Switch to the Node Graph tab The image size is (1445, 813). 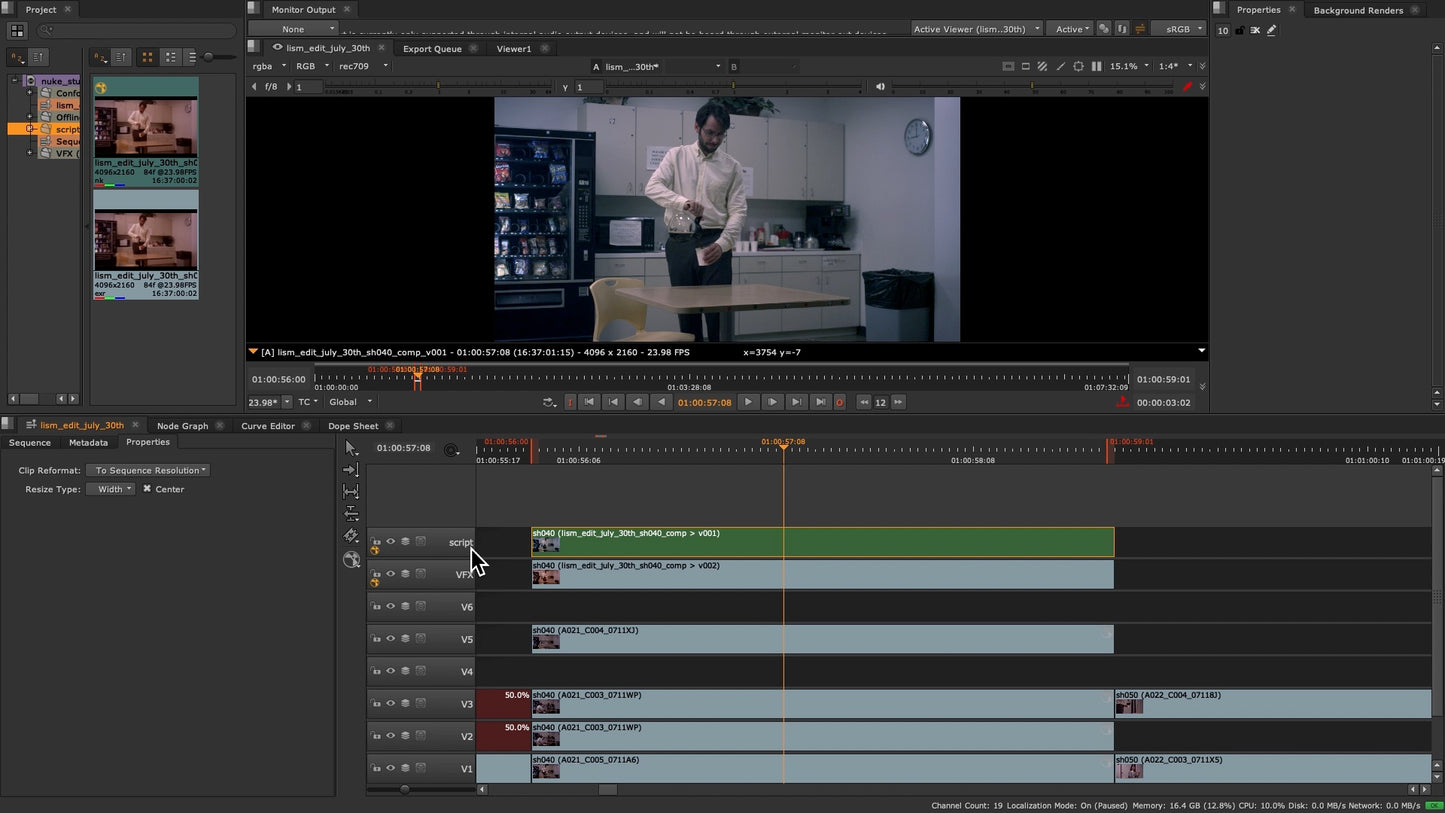(x=182, y=426)
